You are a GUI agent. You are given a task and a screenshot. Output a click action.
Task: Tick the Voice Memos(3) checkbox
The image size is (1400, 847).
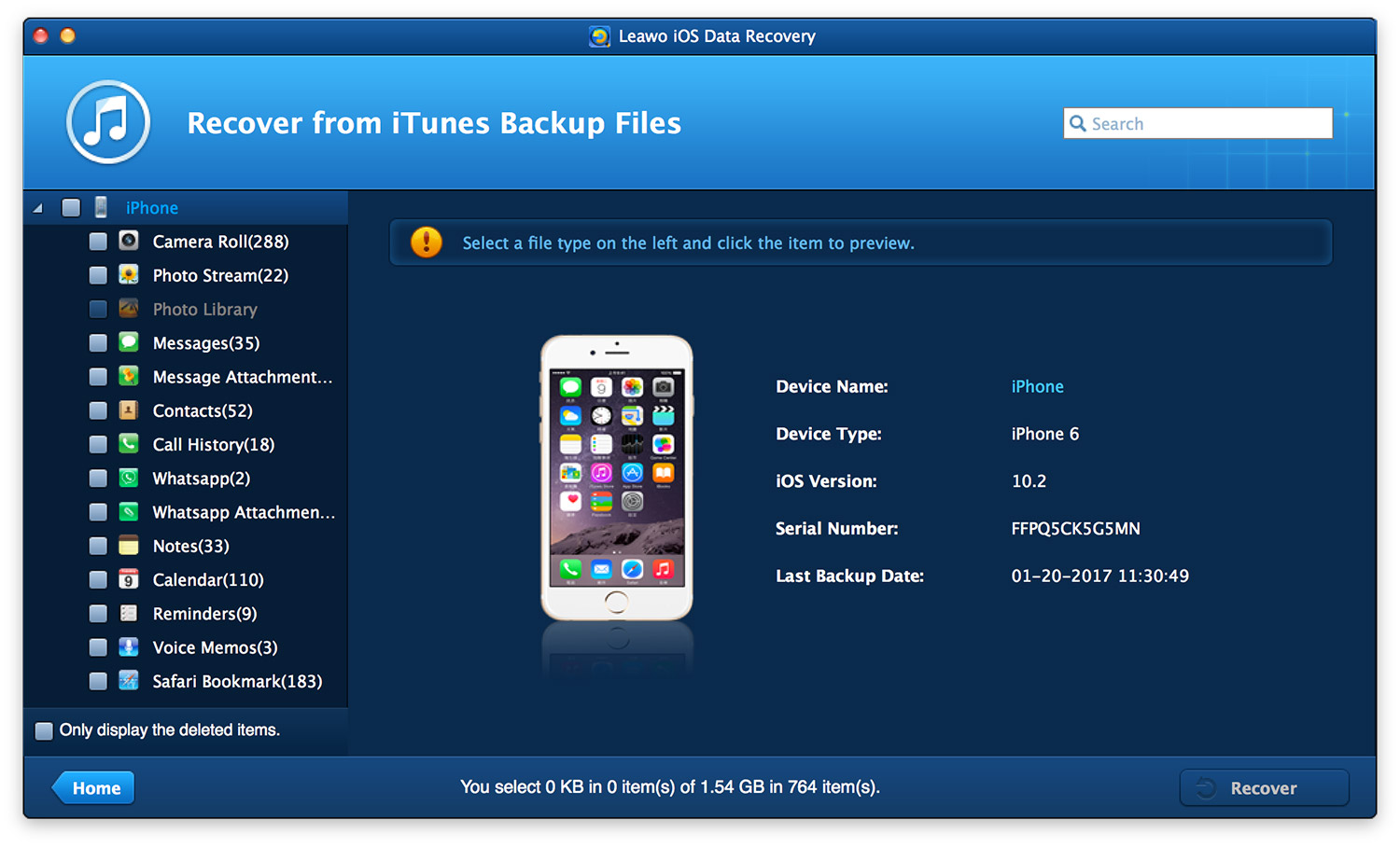click(98, 647)
